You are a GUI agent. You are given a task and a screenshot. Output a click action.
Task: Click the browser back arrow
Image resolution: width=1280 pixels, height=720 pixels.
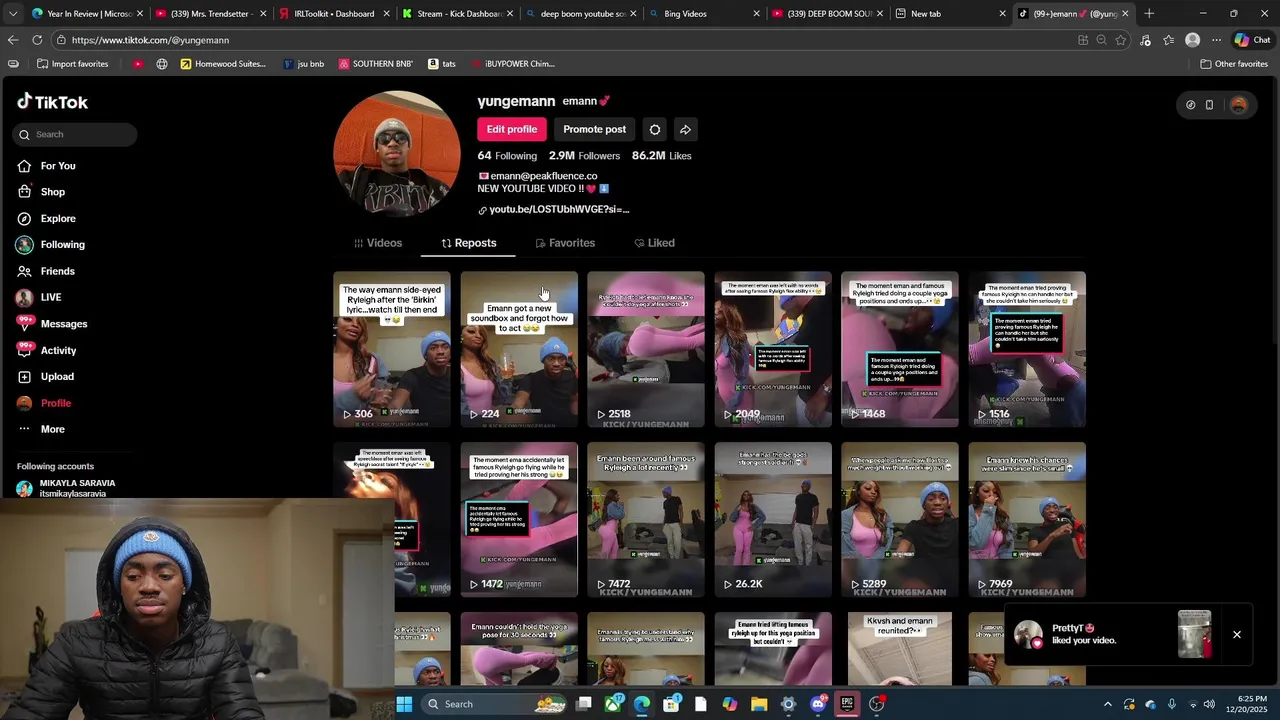13,40
